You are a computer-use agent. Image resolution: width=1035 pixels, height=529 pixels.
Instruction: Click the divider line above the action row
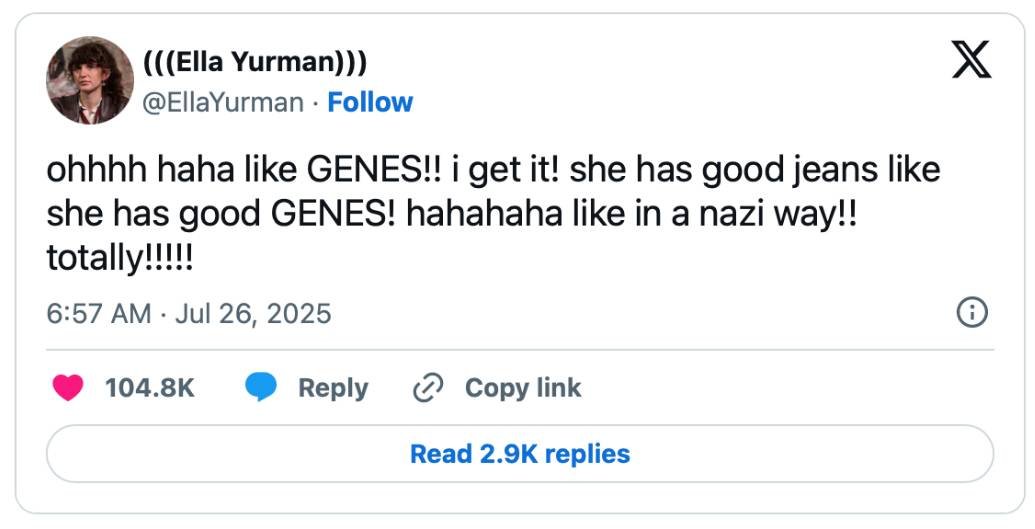pos(520,350)
